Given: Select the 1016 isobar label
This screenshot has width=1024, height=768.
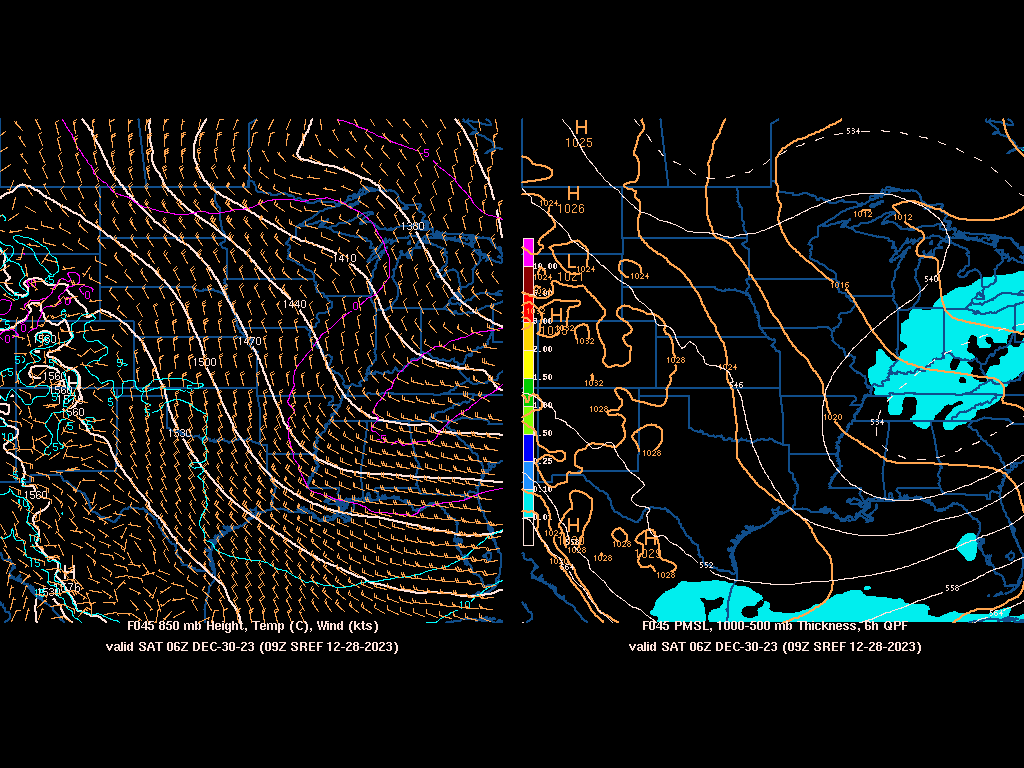Looking at the screenshot, I should pos(838,285).
